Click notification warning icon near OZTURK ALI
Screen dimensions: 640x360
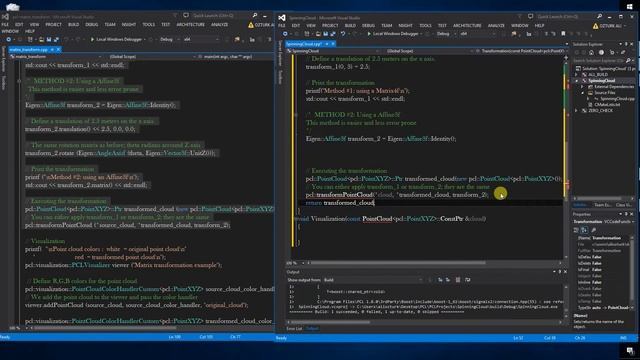596,26
